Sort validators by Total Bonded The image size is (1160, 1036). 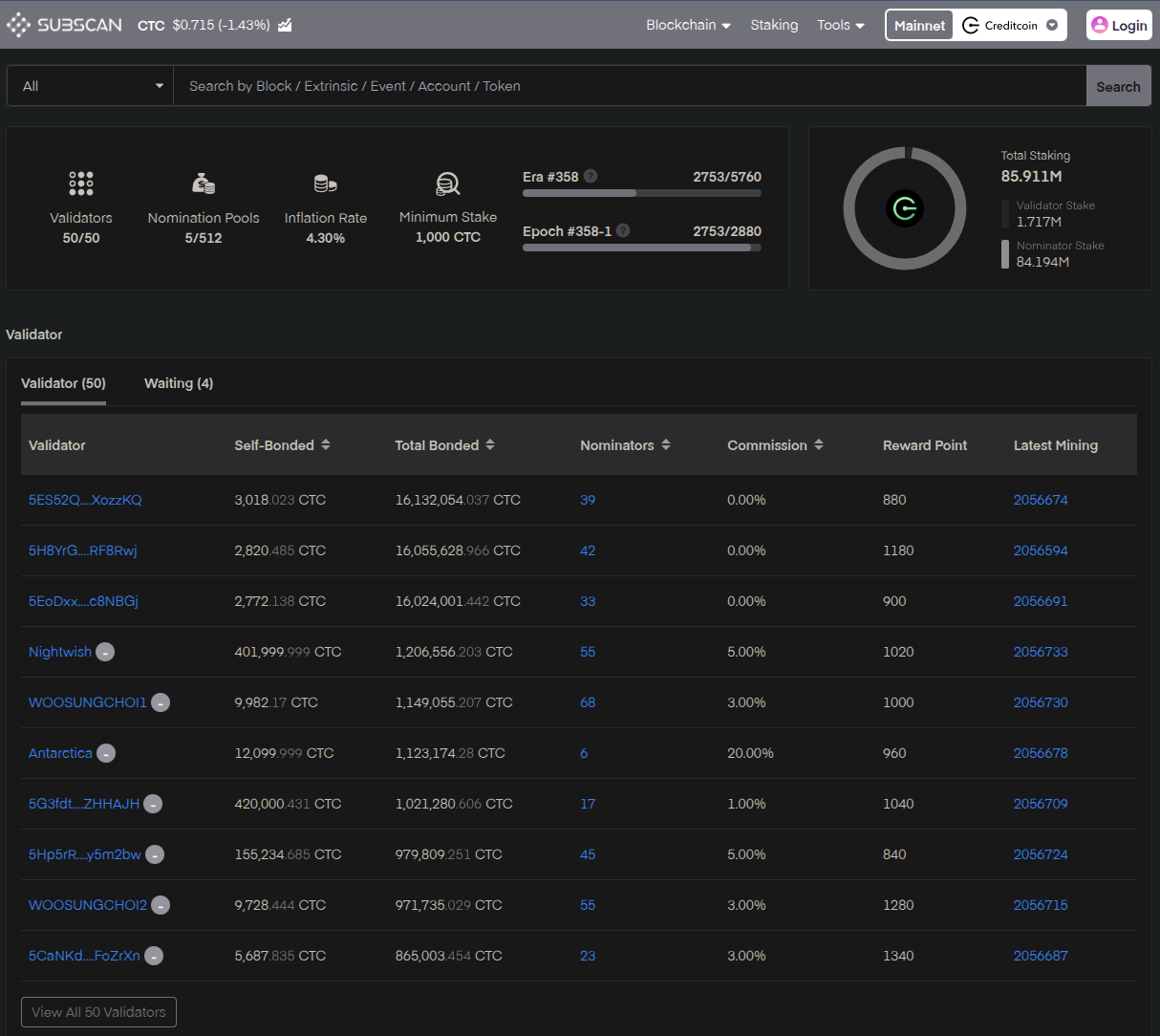point(490,445)
